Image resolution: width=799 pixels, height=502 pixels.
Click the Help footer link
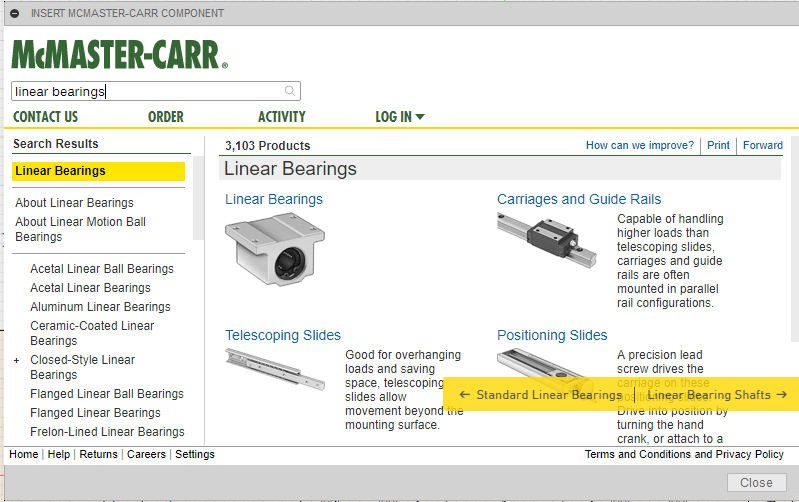pyautogui.click(x=59, y=454)
